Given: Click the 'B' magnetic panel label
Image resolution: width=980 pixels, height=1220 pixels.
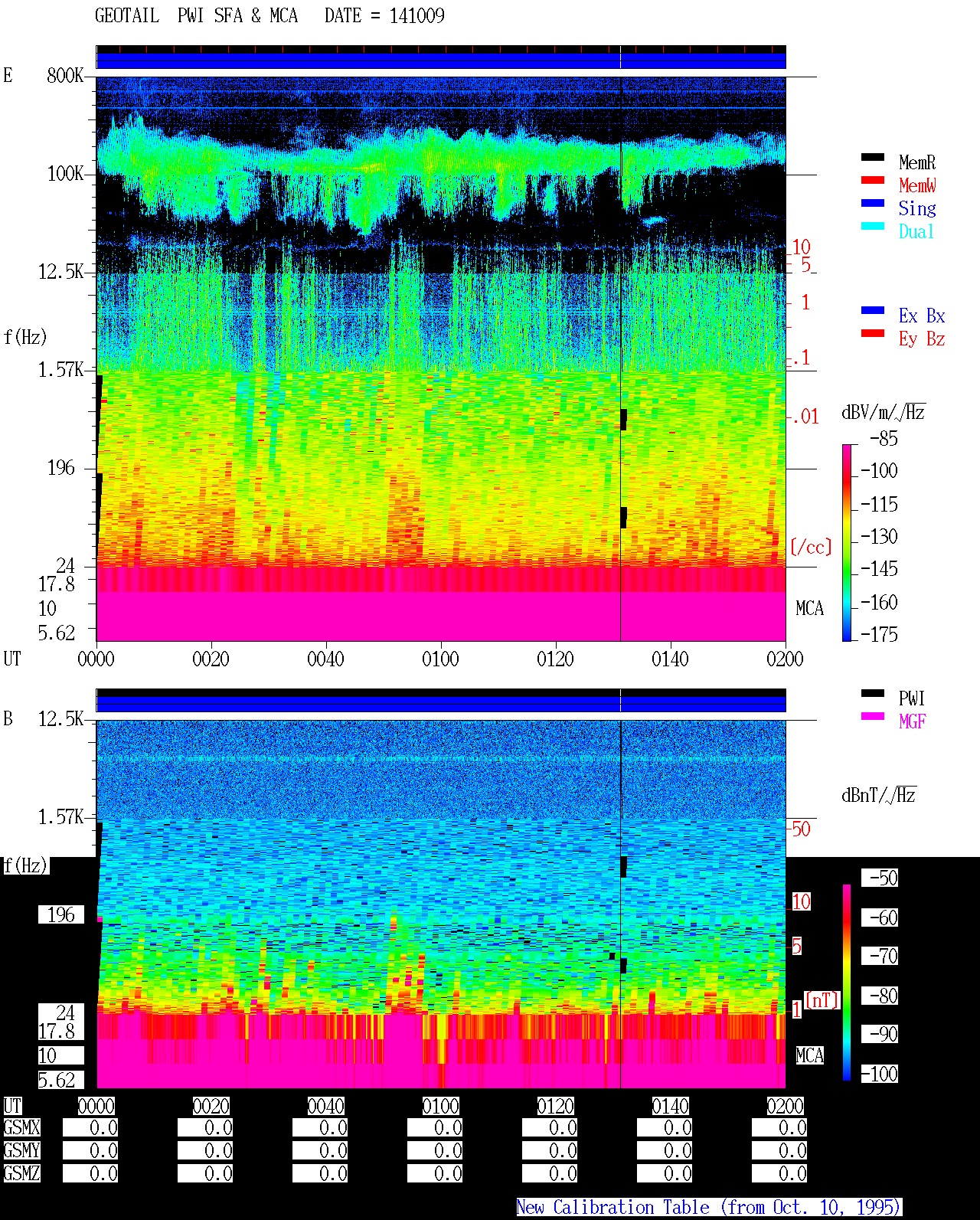Looking at the screenshot, I should 8,718.
